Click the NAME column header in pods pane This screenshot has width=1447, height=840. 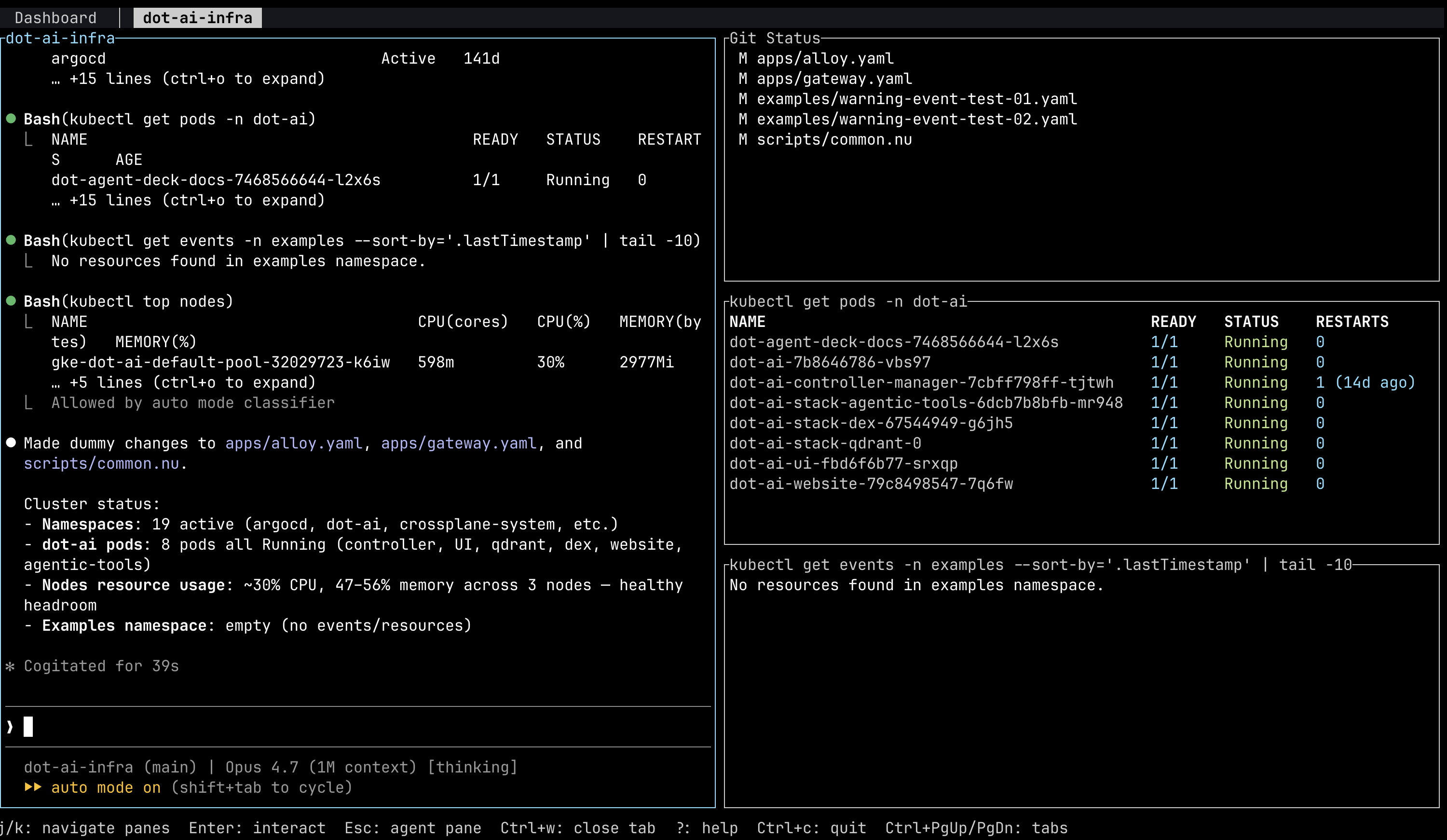click(x=747, y=322)
